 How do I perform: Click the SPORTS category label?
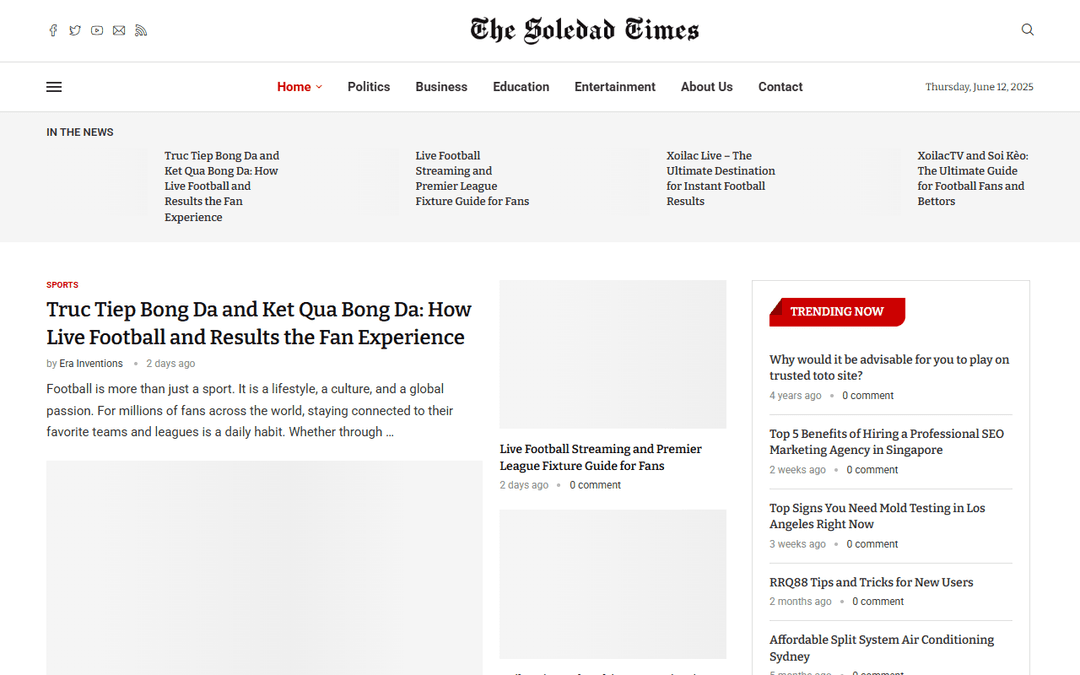point(62,285)
